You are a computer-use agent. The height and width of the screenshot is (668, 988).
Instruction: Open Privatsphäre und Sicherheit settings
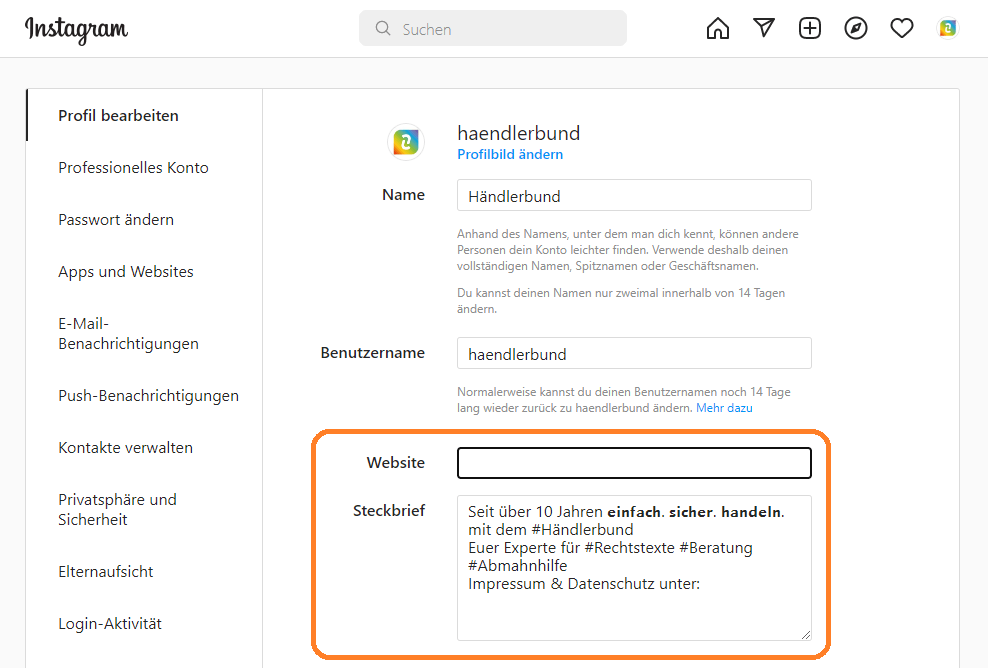[117, 509]
